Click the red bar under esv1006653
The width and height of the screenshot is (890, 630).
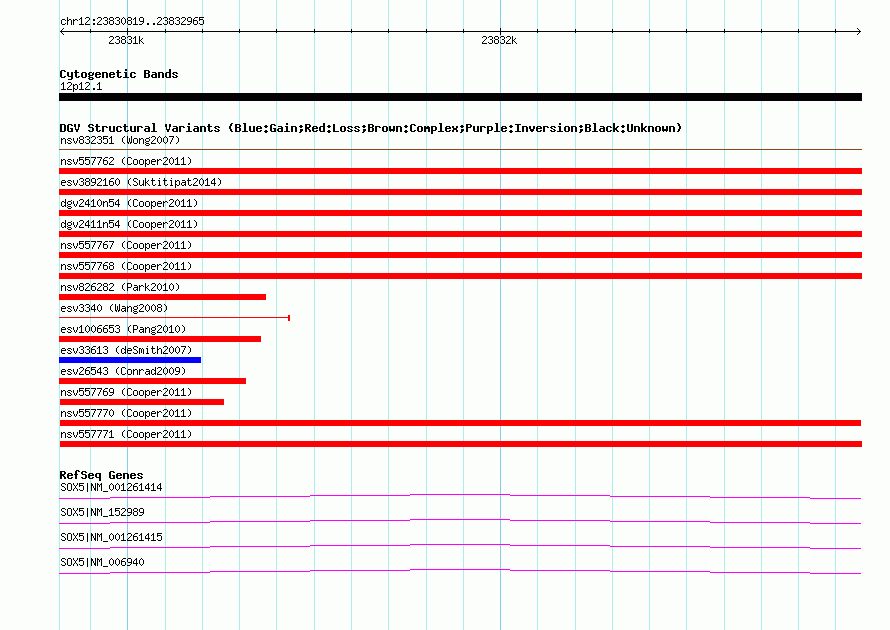click(x=160, y=339)
